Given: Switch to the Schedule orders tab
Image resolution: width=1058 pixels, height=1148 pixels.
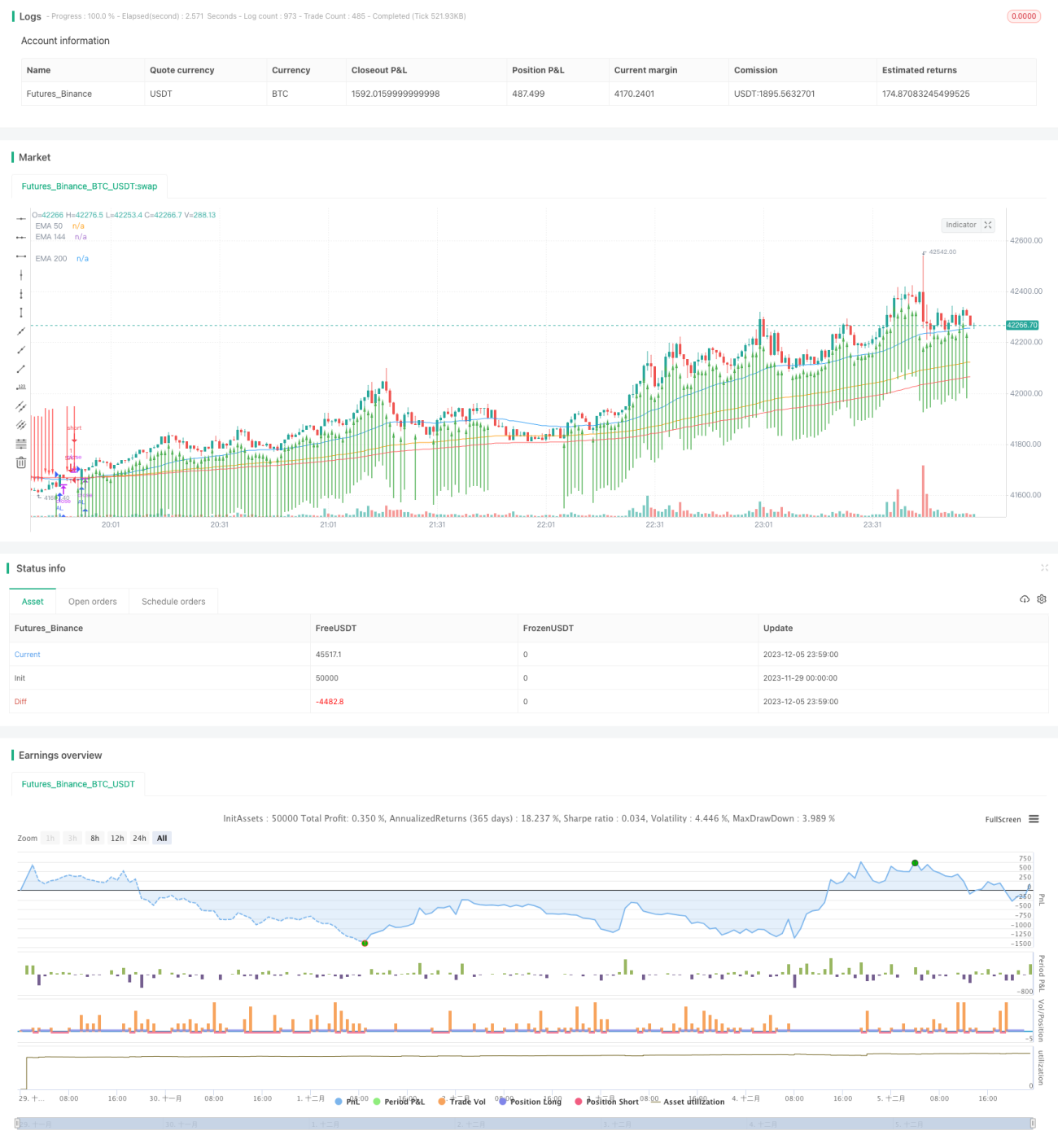Looking at the screenshot, I should (x=173, y=602).
